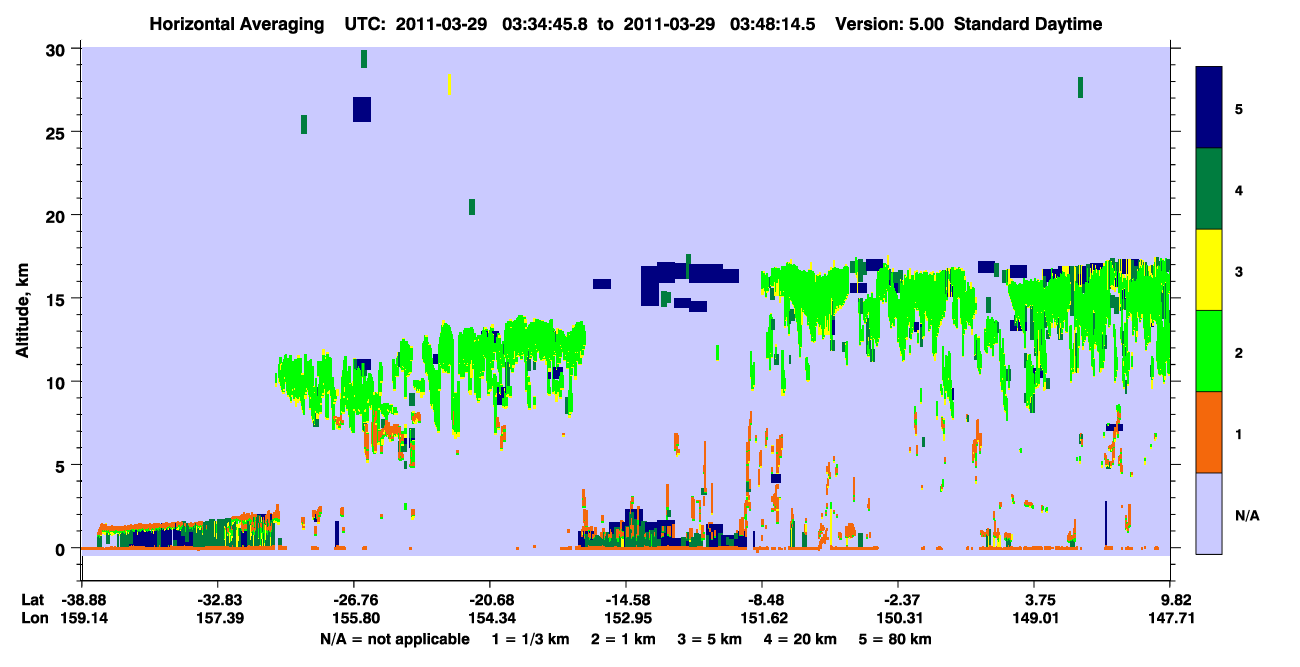Image resolution: width=1300 pixels, height=667 pixels.
Task: Click the 'Version: 5.00' text
Action: (891, 24)
